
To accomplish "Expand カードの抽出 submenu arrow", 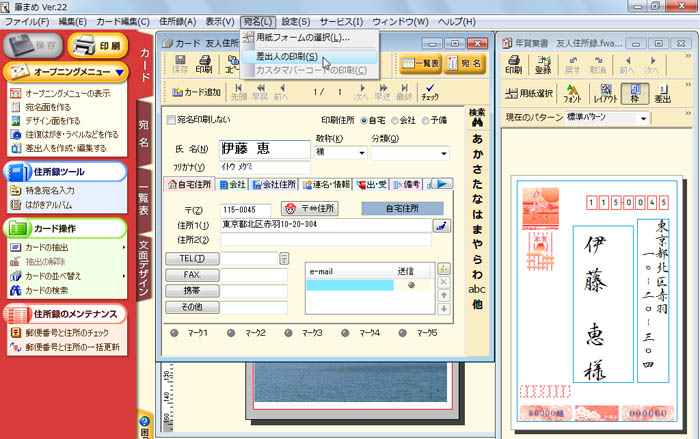I will click(x=124, y=247).
